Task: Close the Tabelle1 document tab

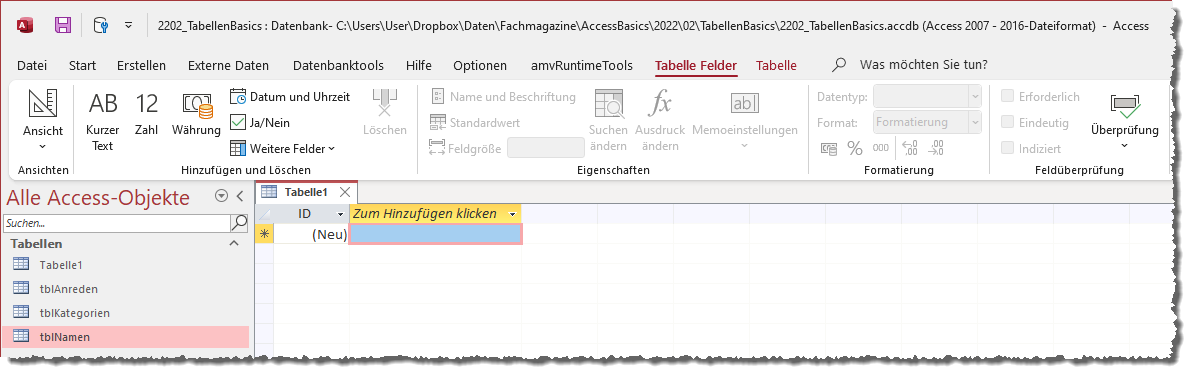Action: pyautogui.click(x=344, y=192)
